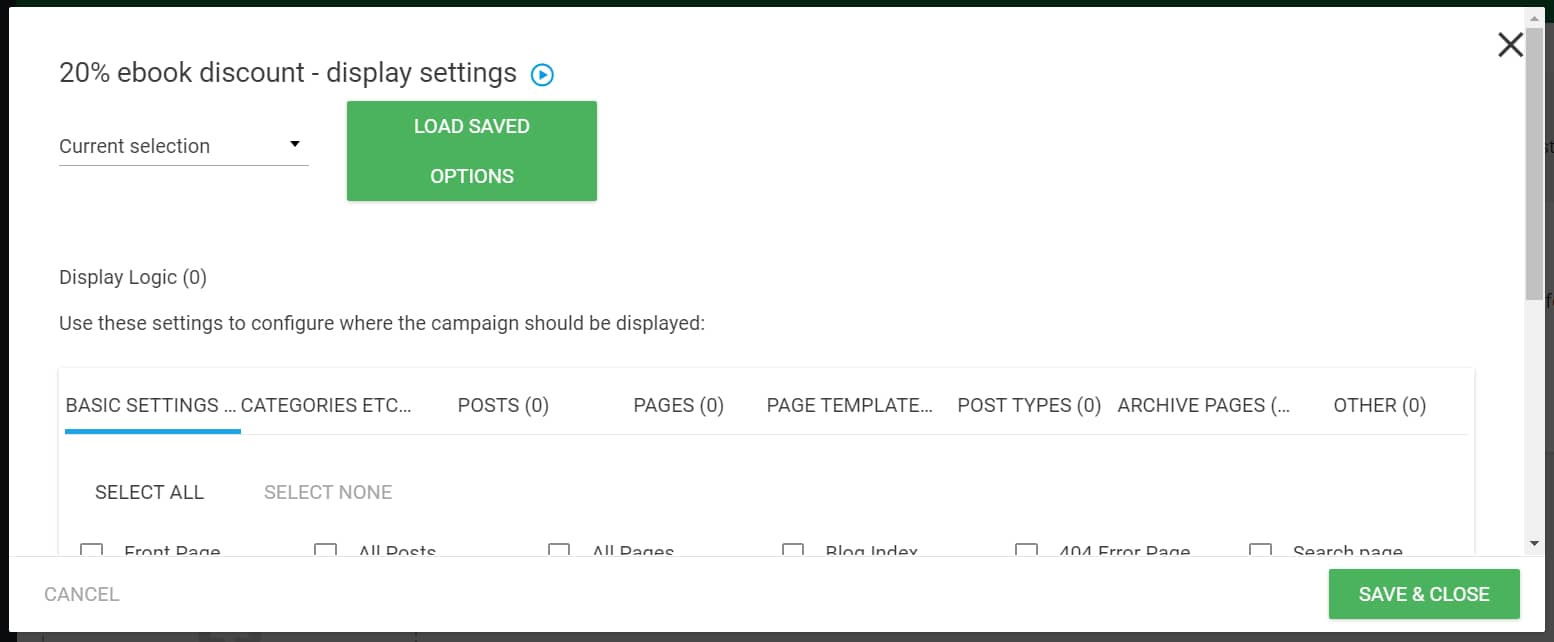Click the Load Saved Options button
This screenshot has width=1554, height=642.
471,151
